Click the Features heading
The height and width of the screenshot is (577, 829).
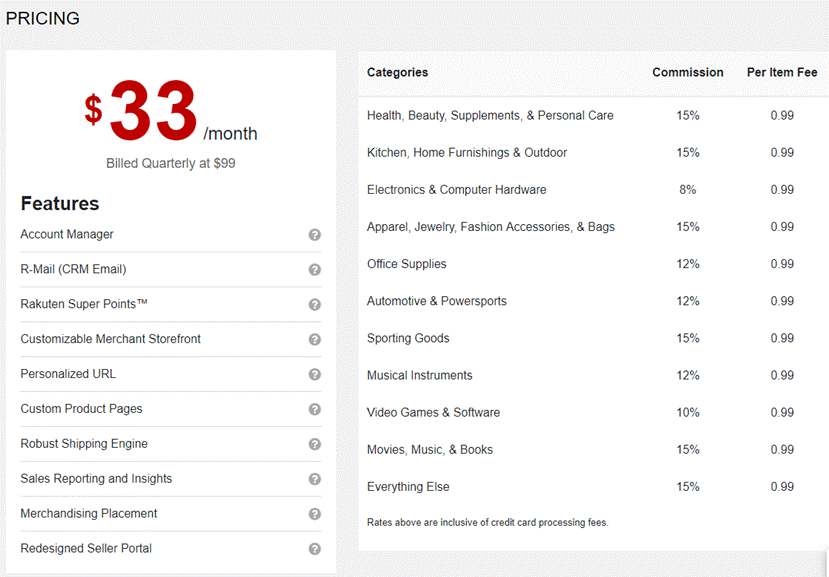pos(60,204)
